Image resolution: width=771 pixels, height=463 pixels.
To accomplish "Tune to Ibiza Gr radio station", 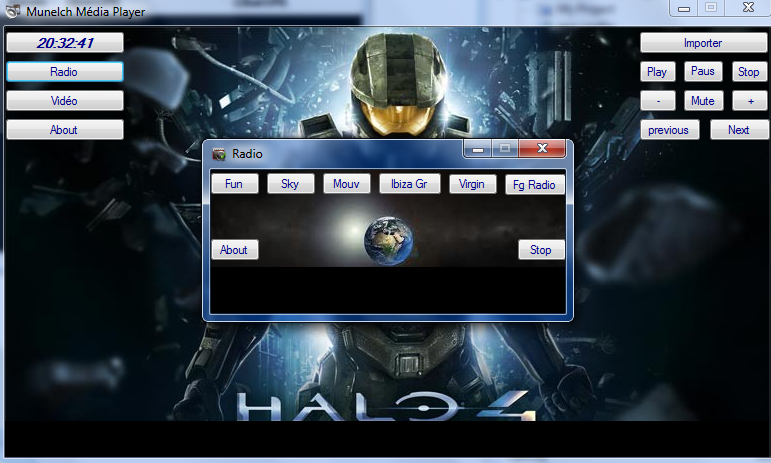I will point(410,184).
